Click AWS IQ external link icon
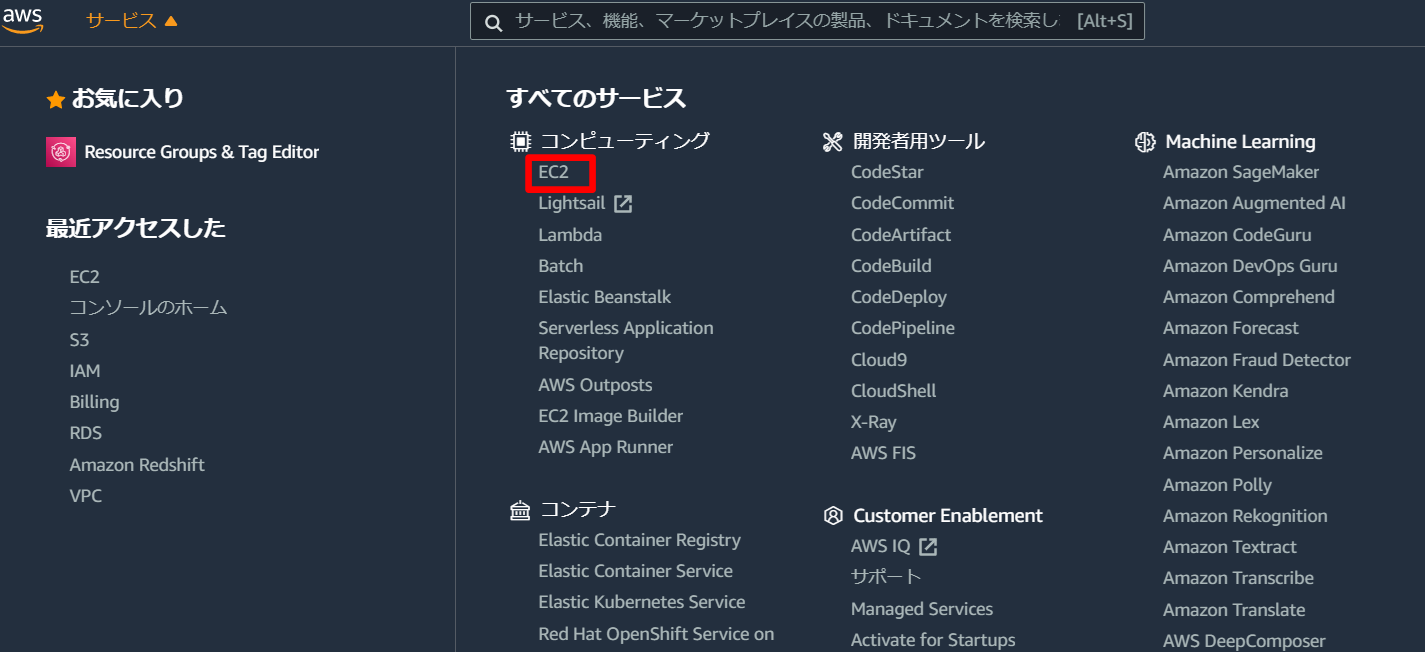Viewport: 1425px width, 652px height. click(x=928, y=547)
